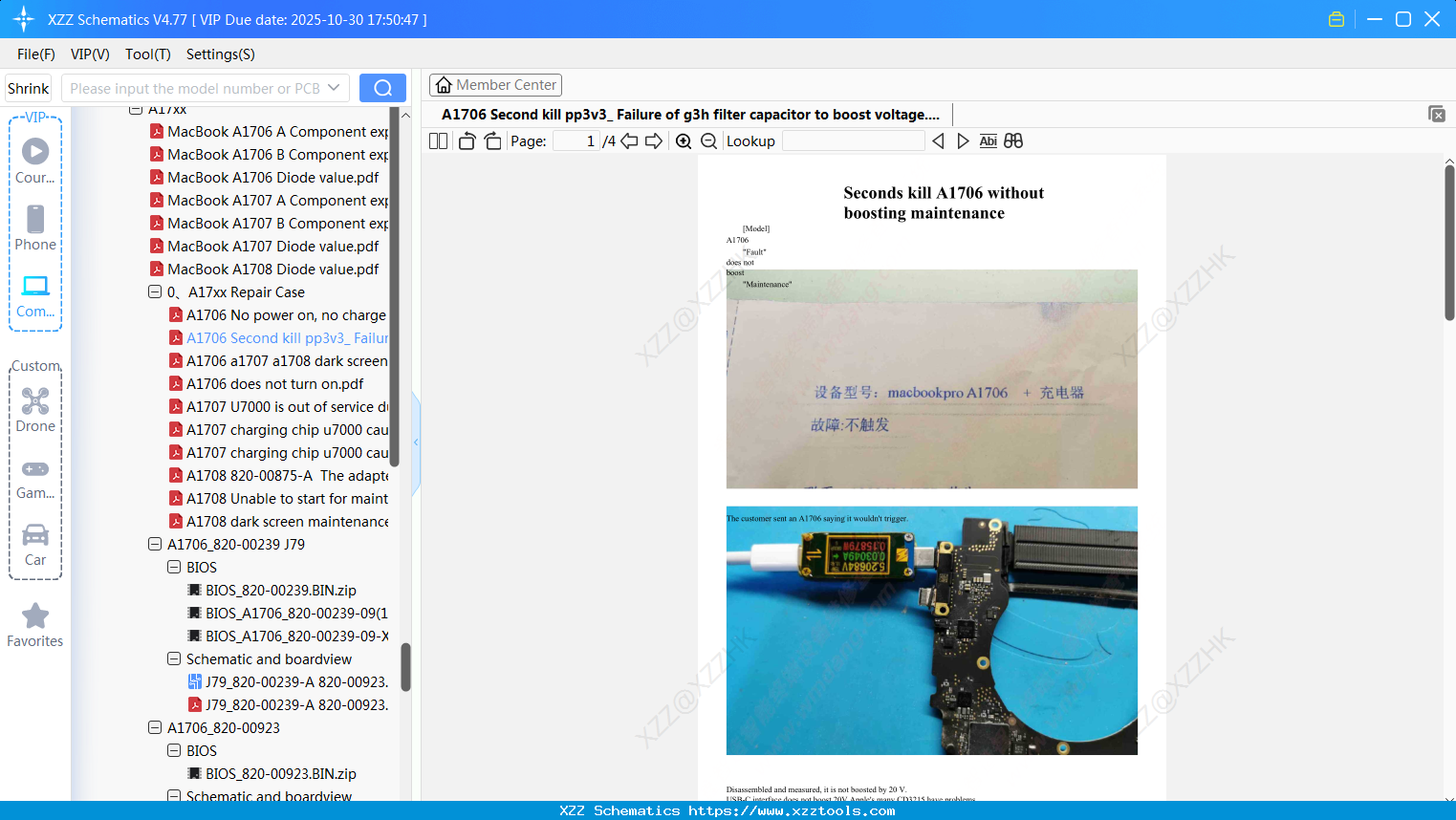The height and width of the screenshot is (820, 1456).
Task: Find the next lookup match
Action: 963,140
